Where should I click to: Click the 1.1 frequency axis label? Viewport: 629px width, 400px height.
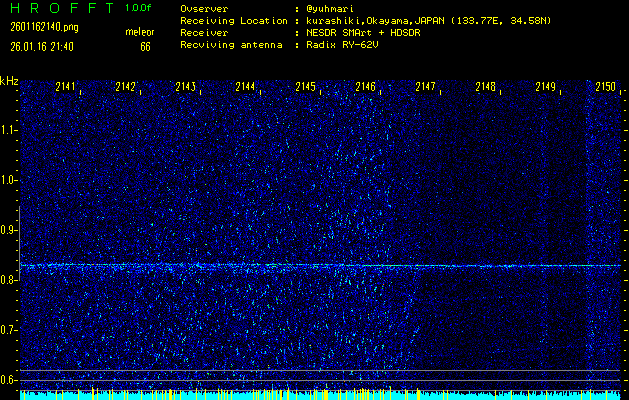click(9, 130)
